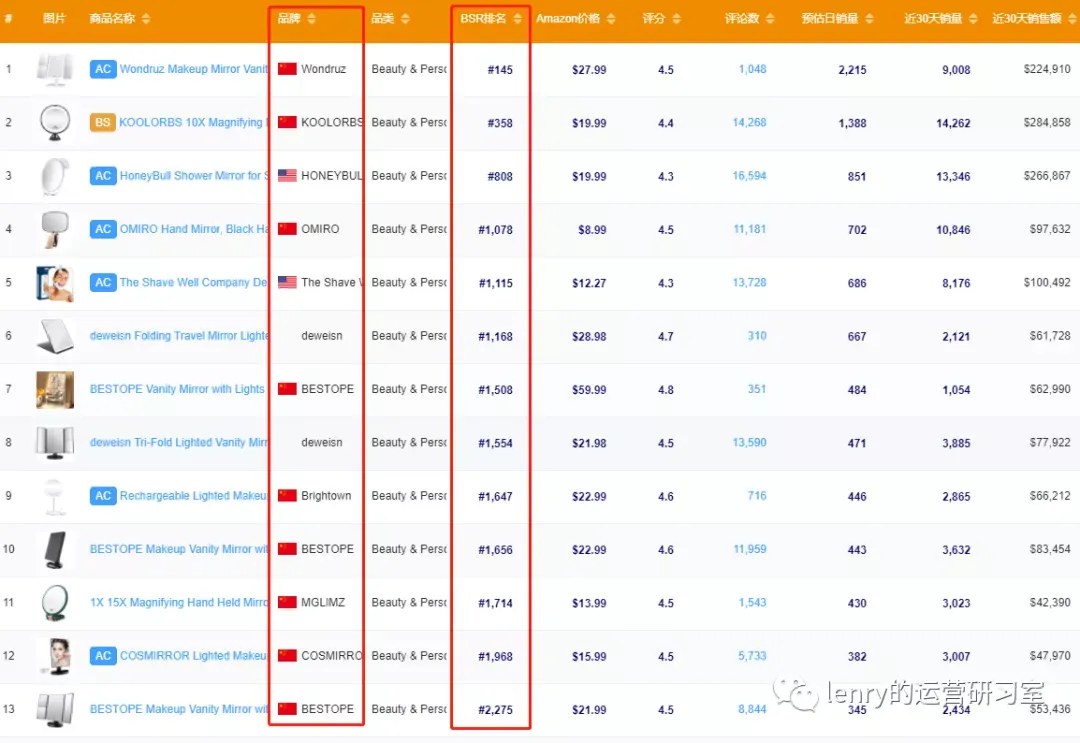The height and width of the screenshot is (743, 1080).
Task: Click price $8.99
Action: click(x=592, y=230)
